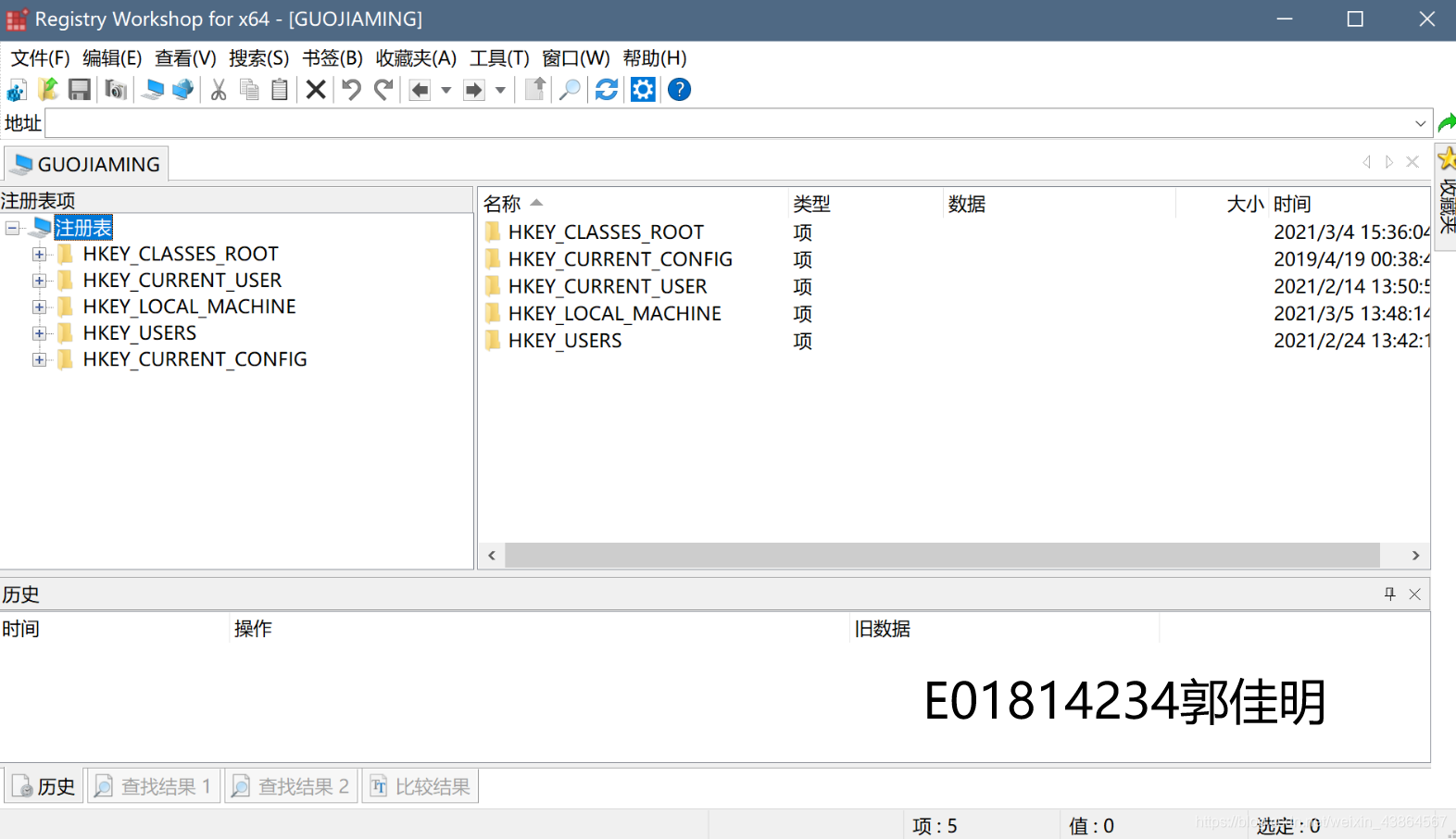Pin the history panel with pushpin
The width and height of the screenshot is (1456, 839).
coord(1389,594)
